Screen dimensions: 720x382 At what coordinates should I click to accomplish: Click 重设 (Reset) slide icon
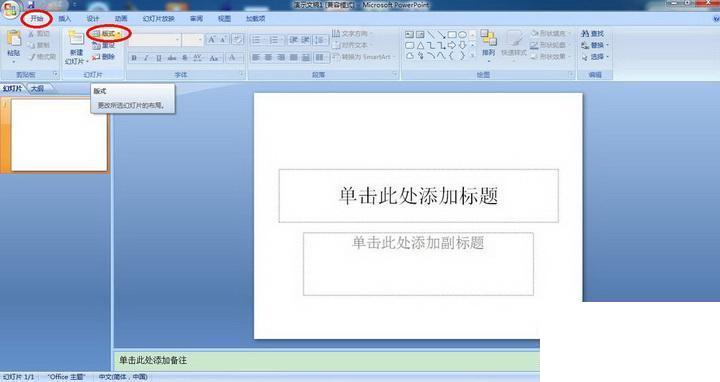96,45
